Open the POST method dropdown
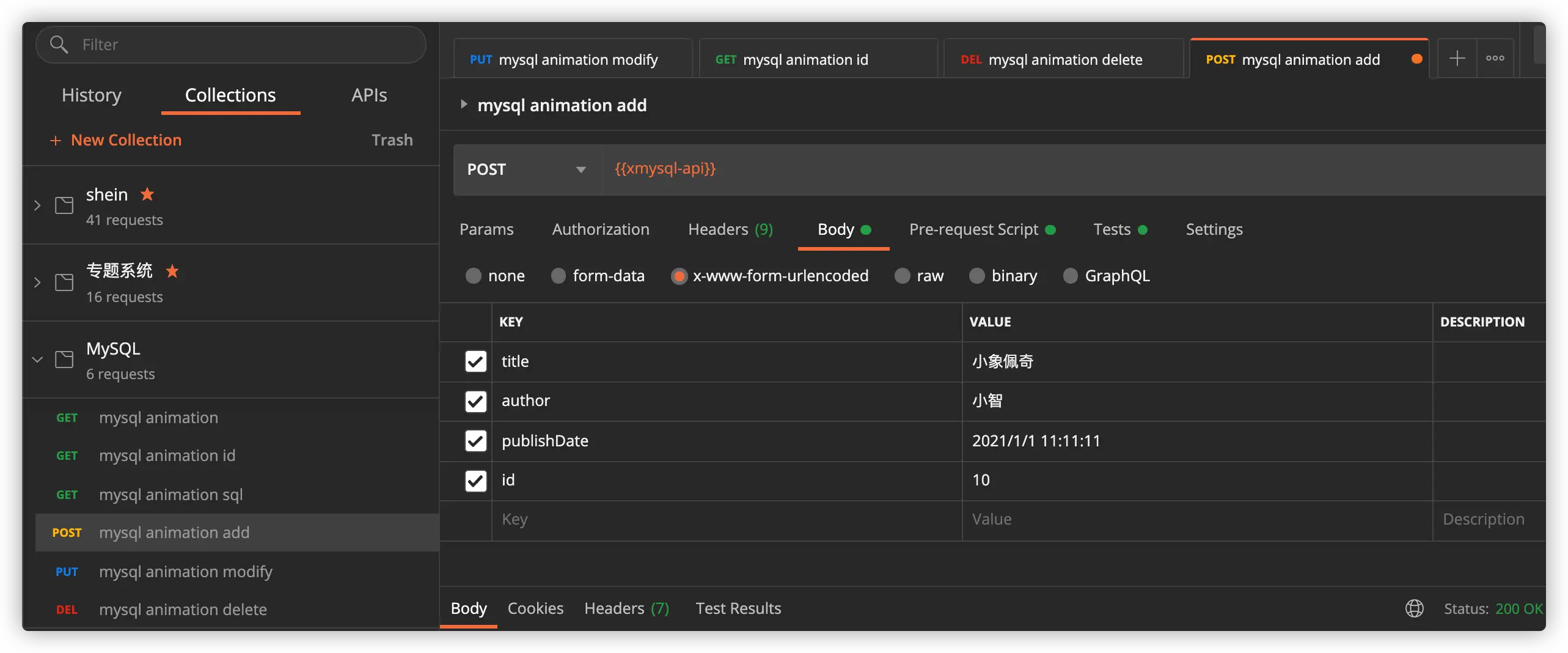 click(x=527, y=169)
